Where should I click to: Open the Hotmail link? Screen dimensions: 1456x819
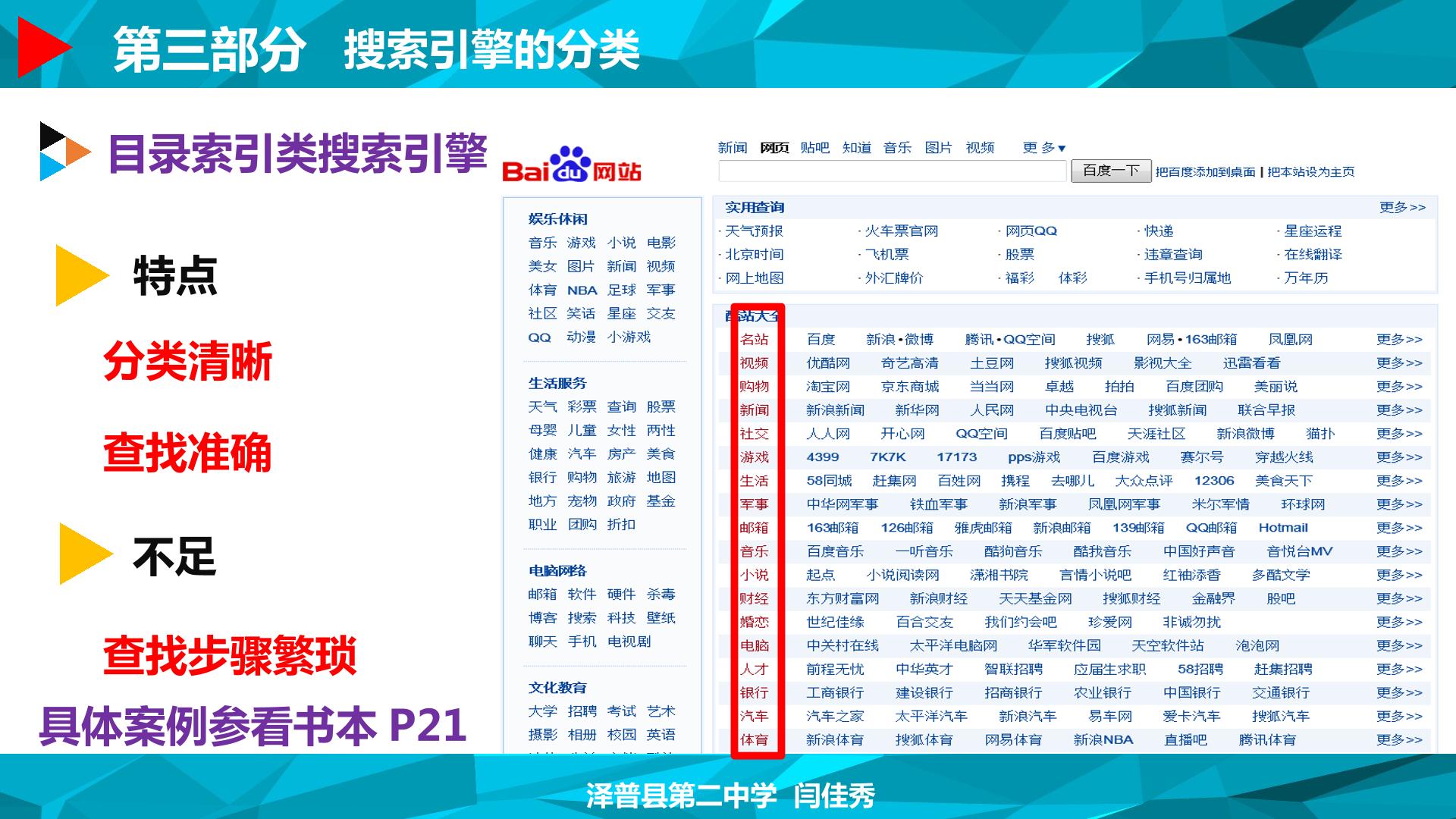(x=1283, y=528)
